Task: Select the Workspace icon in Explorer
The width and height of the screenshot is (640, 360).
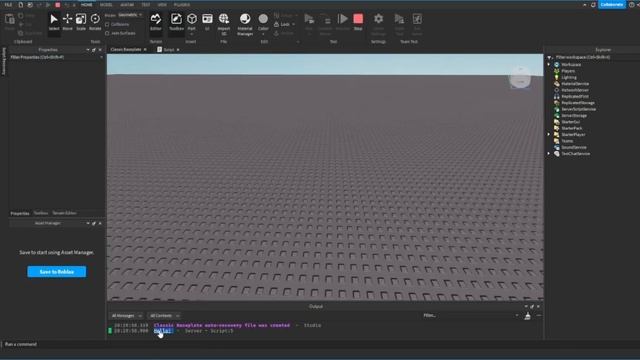Action: pos(556,64)
